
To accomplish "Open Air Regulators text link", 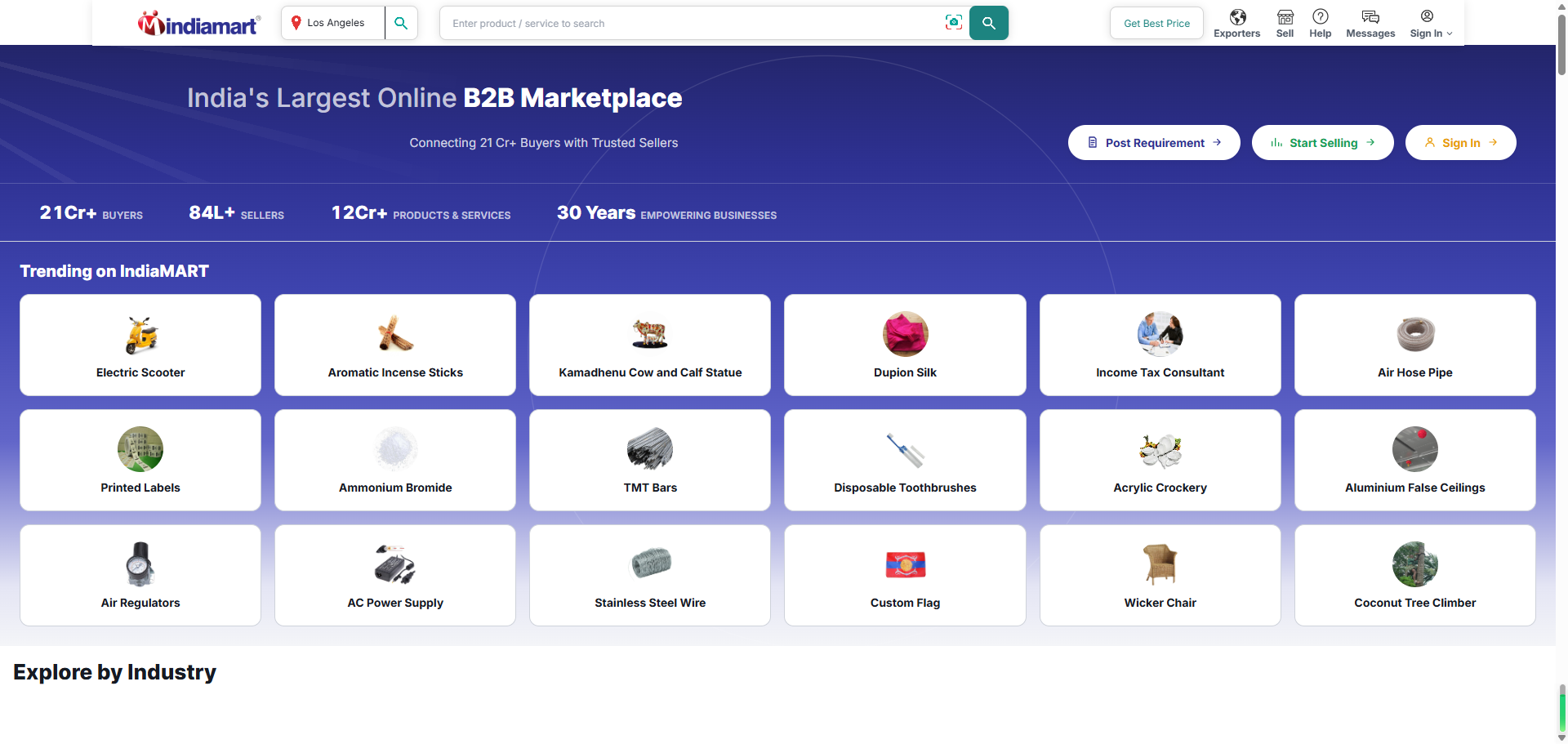I will click(x=140, y=603).
